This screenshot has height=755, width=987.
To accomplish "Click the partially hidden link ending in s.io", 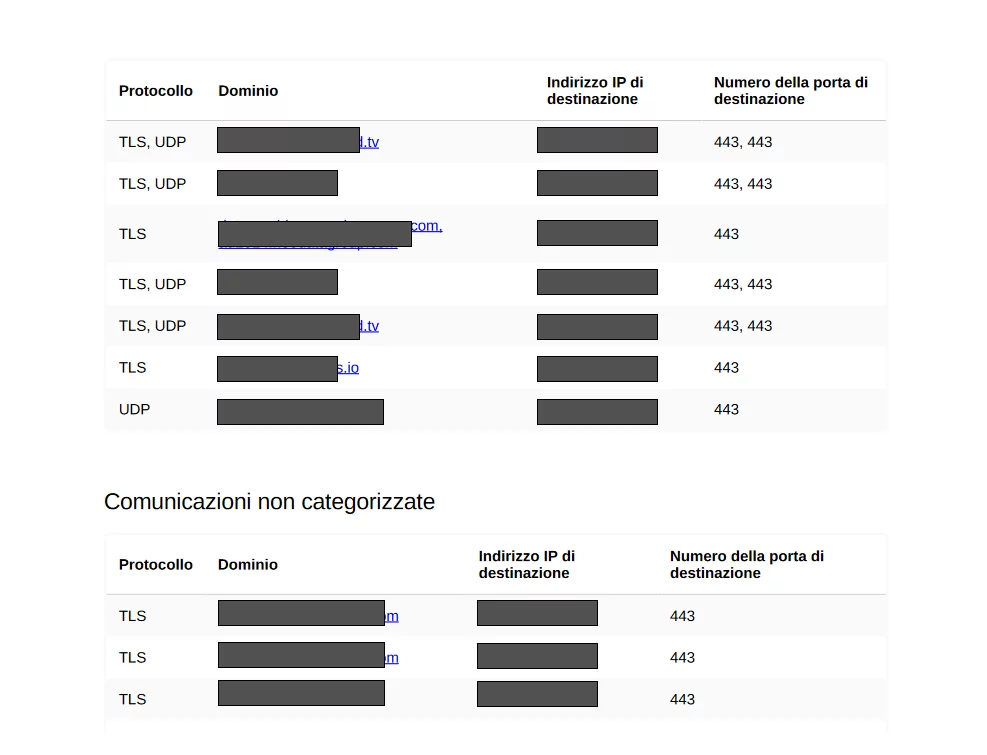I will coord(348,368).
